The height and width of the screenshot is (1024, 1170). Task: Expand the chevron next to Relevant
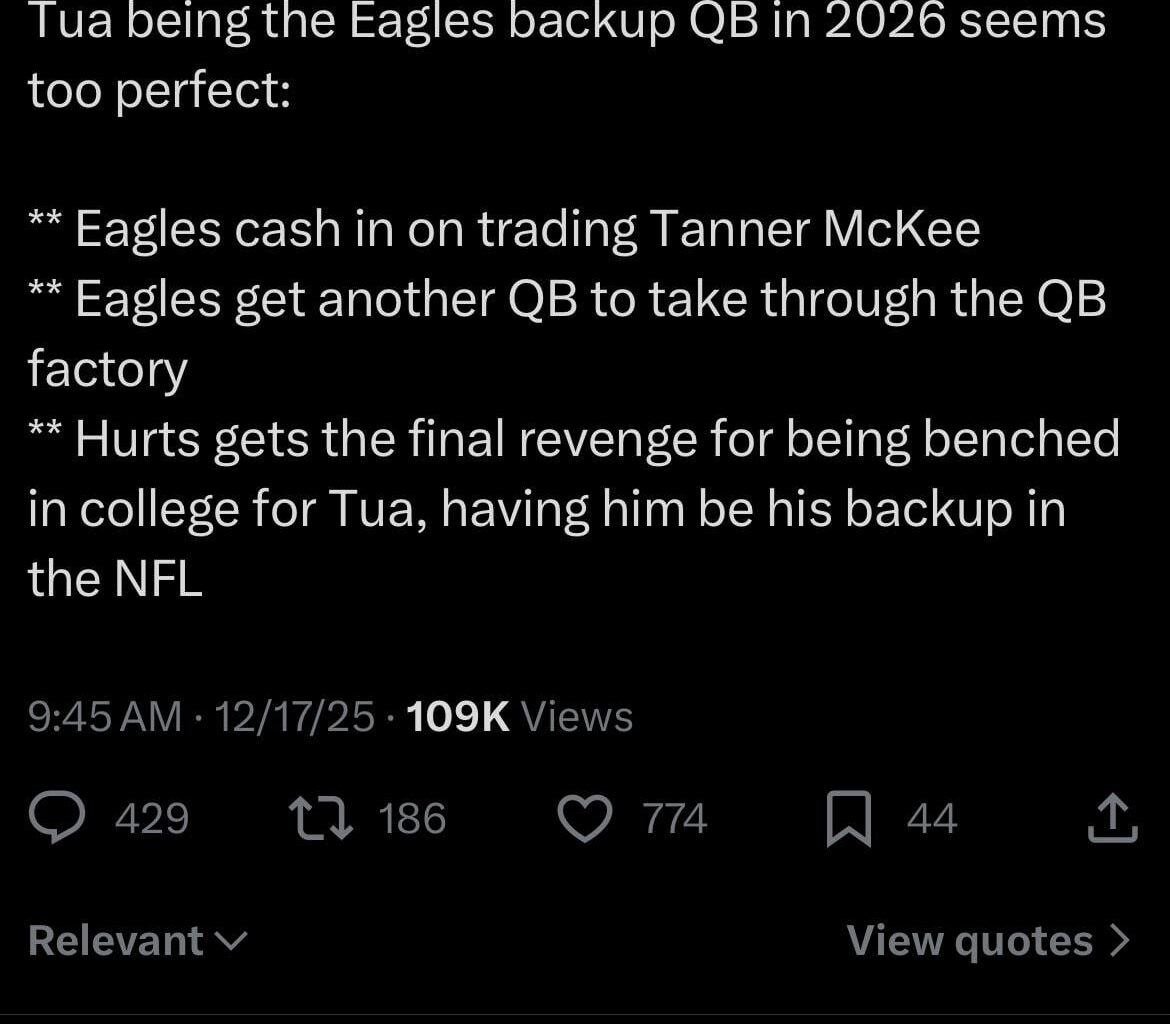click(x=232, y=941)
